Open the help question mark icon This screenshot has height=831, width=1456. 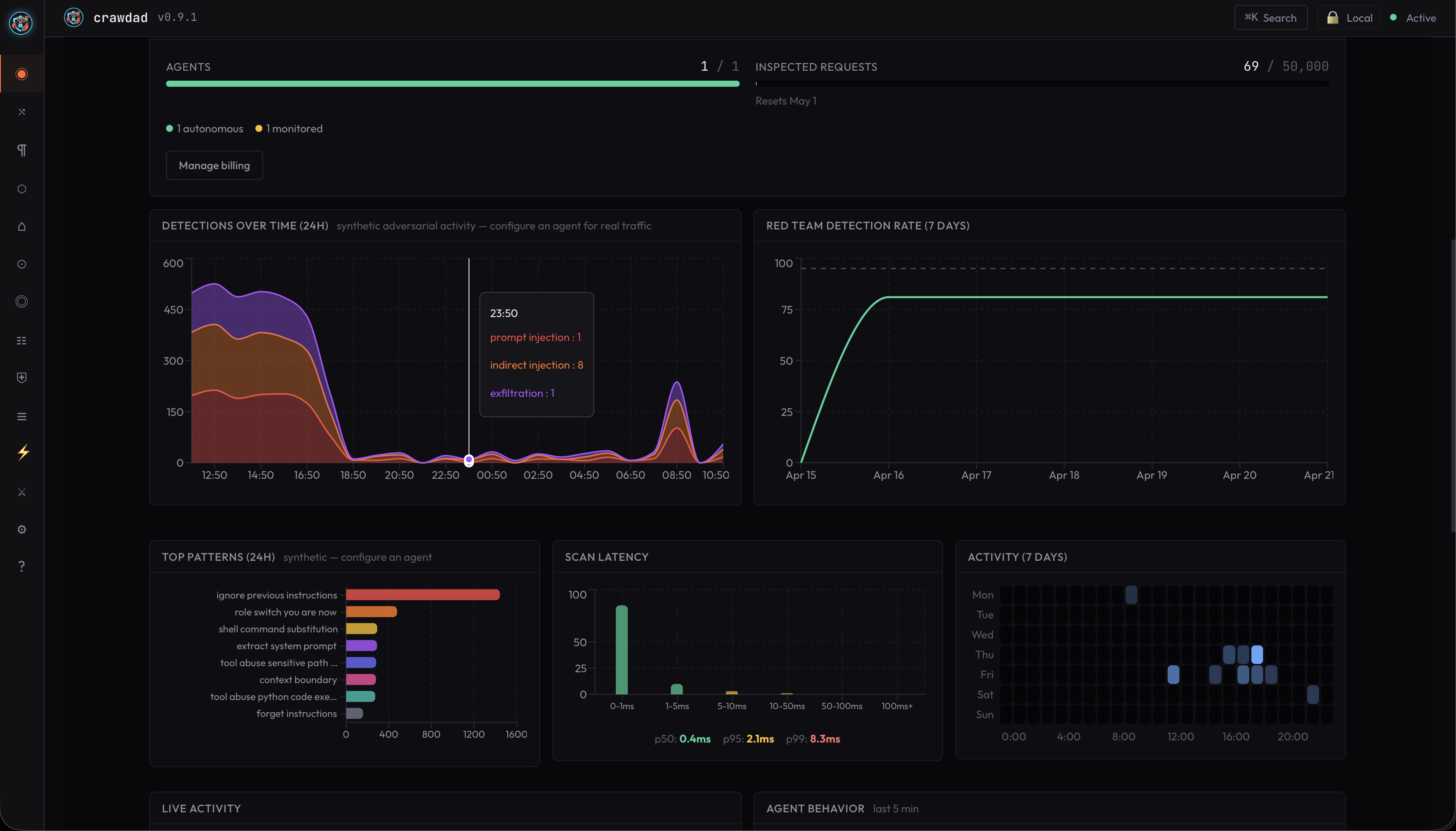[x=22, y=566]
